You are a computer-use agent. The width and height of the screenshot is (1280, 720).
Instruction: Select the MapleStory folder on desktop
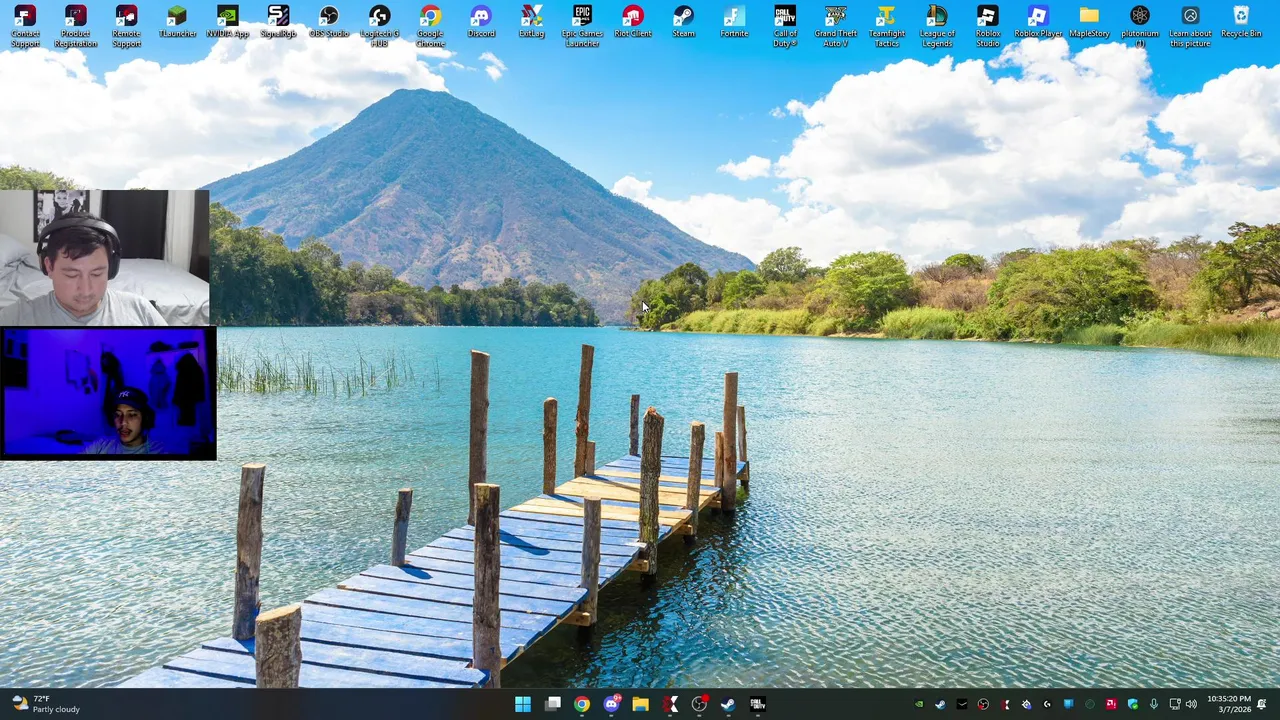click(x=1089, y=22)
